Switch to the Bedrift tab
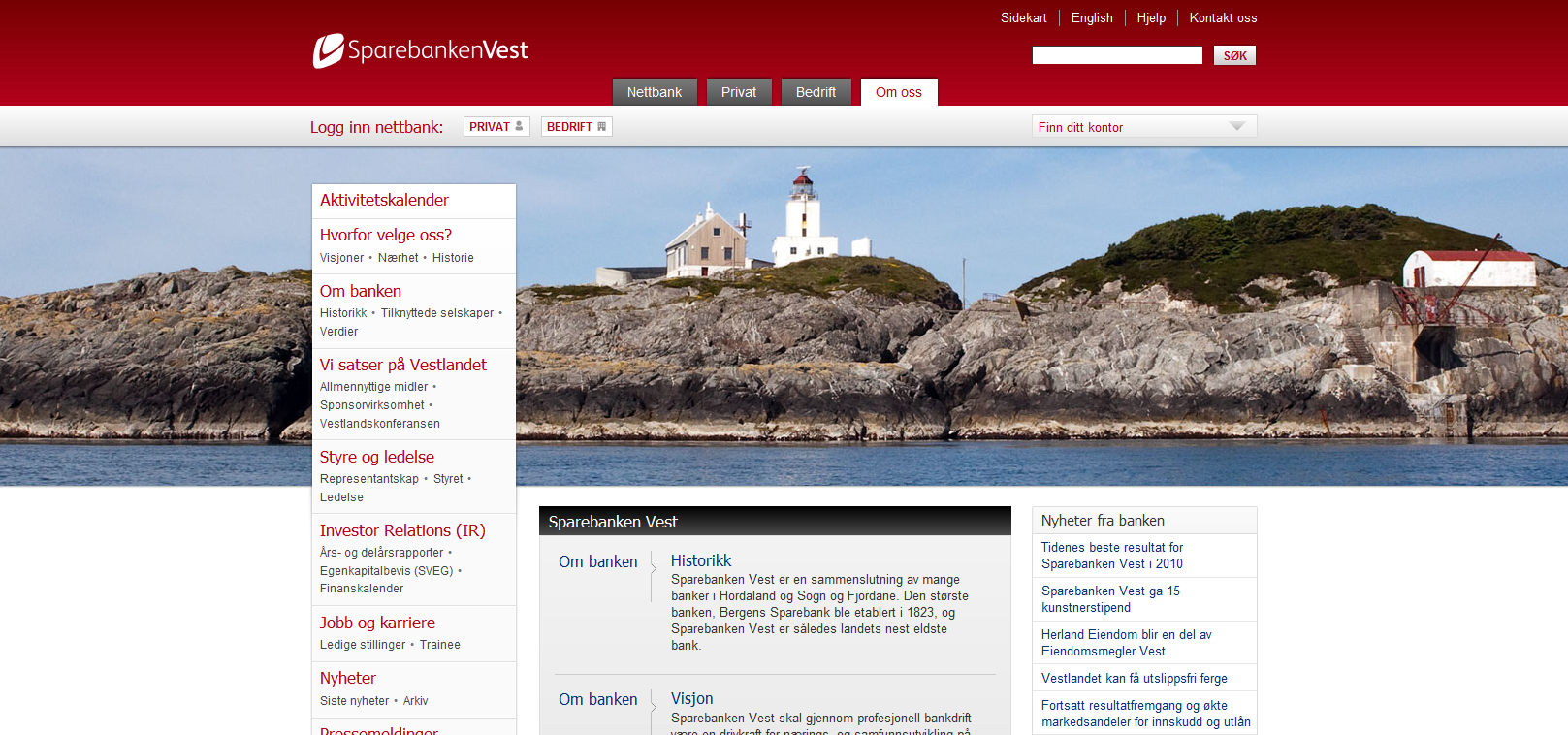 [x=816, y=92]
